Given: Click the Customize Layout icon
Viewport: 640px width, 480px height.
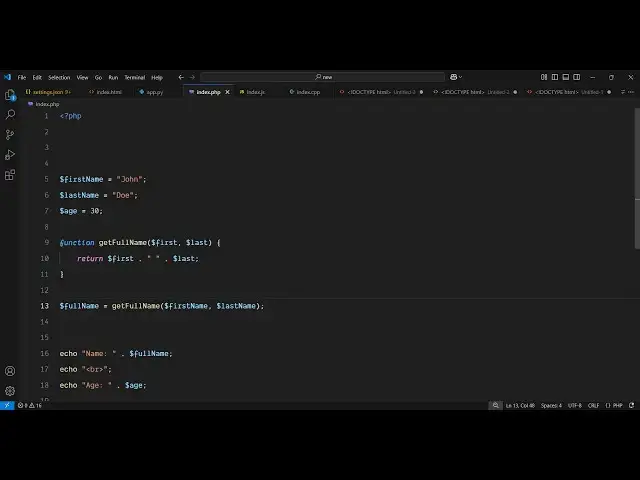Looking at the screenshot, I should coord(544,77).
